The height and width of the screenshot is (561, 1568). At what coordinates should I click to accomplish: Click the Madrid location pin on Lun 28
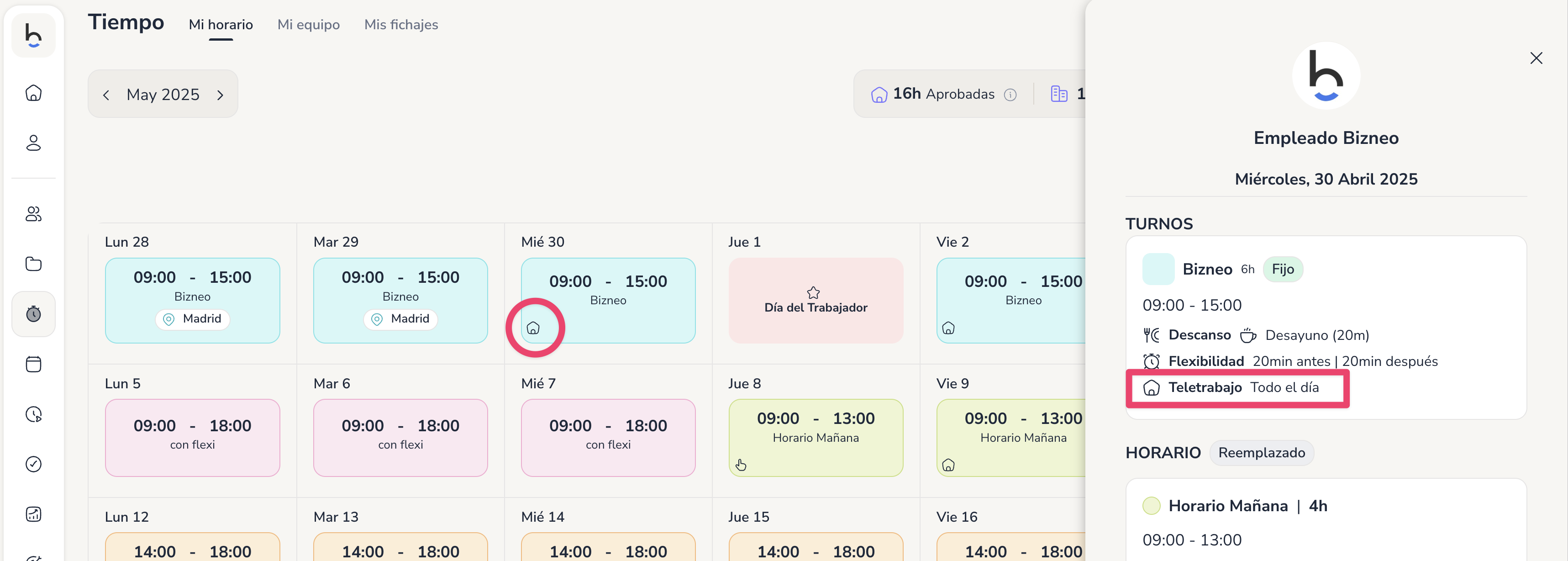click(169, 319)
